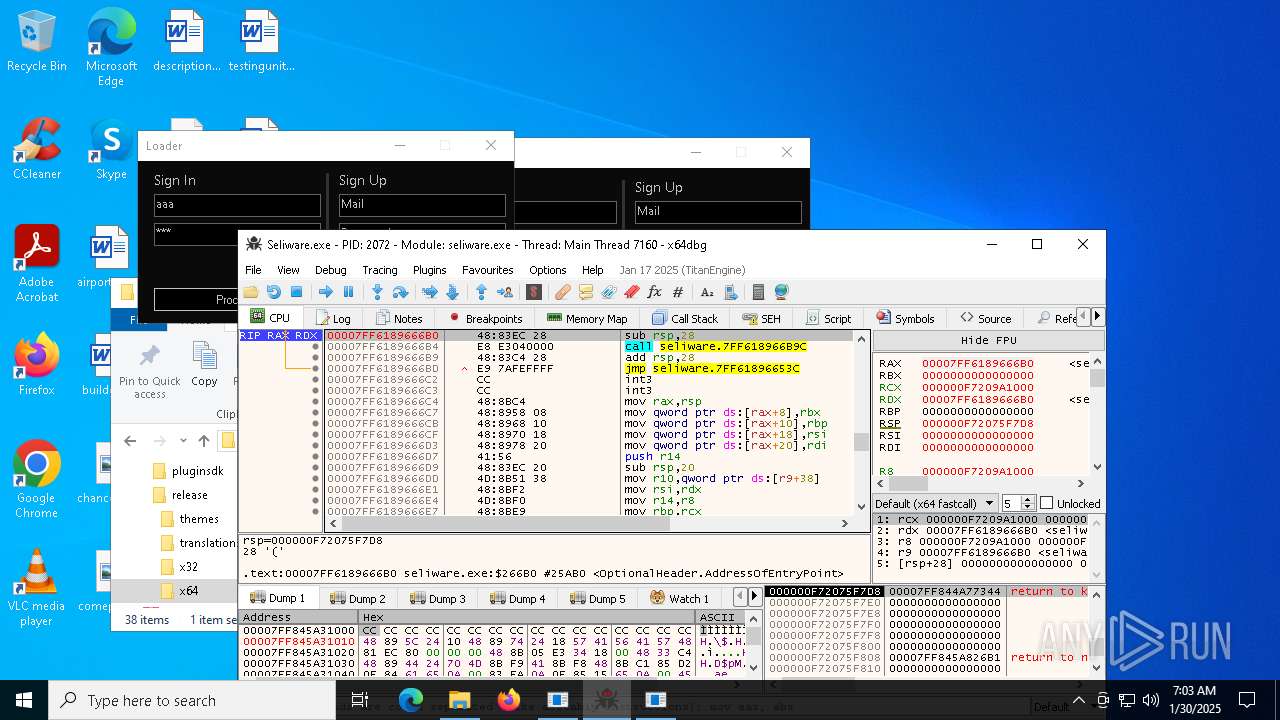Click the Sign In username field with aaa

point(237,204)
